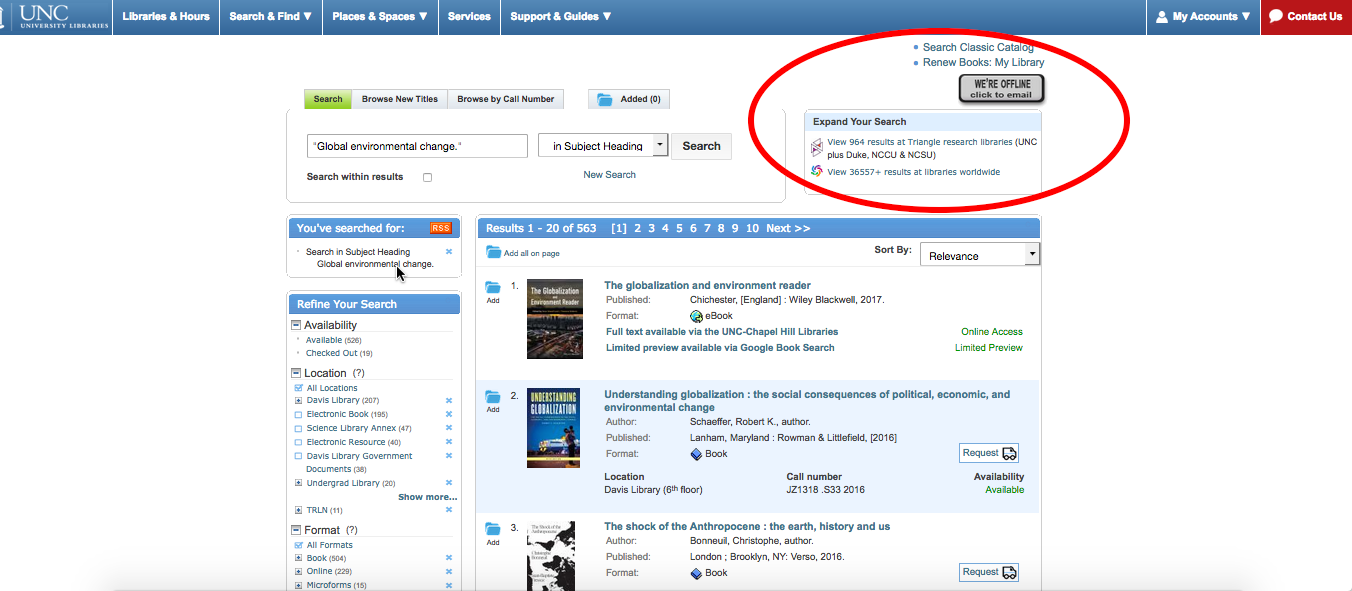Open the Sort By Relevance dropdown
This screenshot has width=1352, height=591.
980,255
